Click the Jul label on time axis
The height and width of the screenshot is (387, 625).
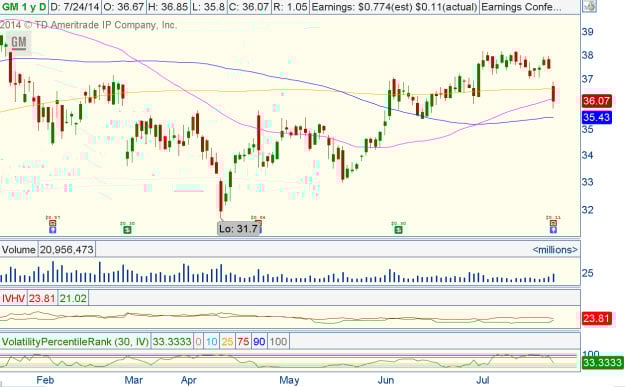coord(483,380)
